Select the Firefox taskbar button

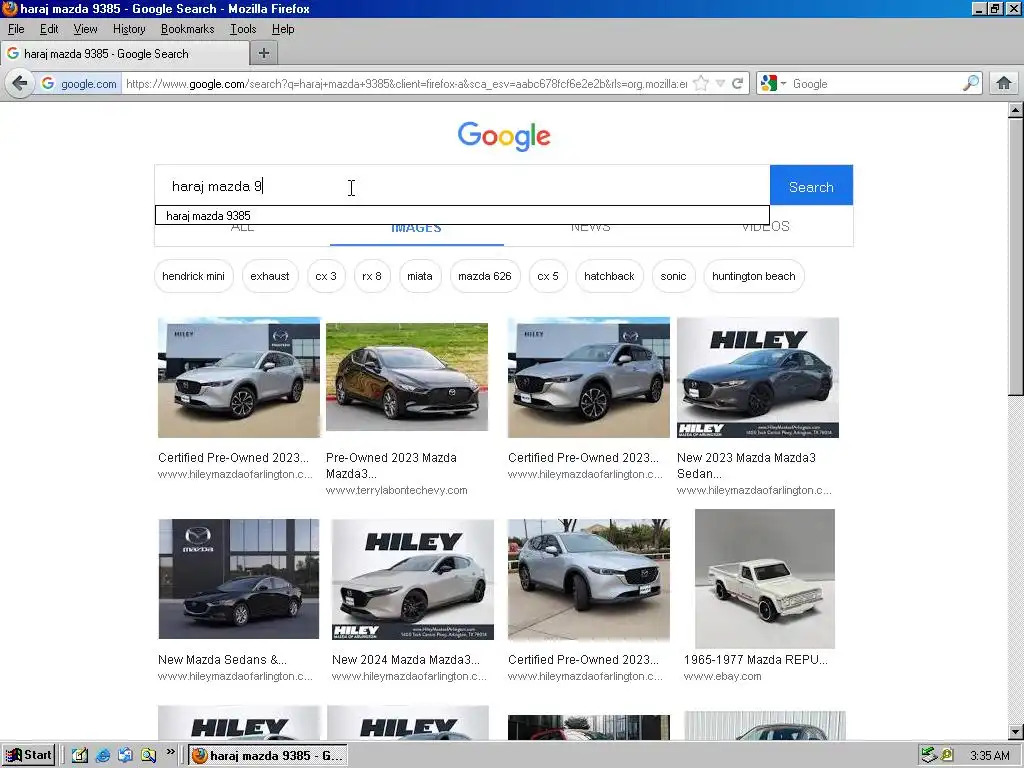point(268,756)
